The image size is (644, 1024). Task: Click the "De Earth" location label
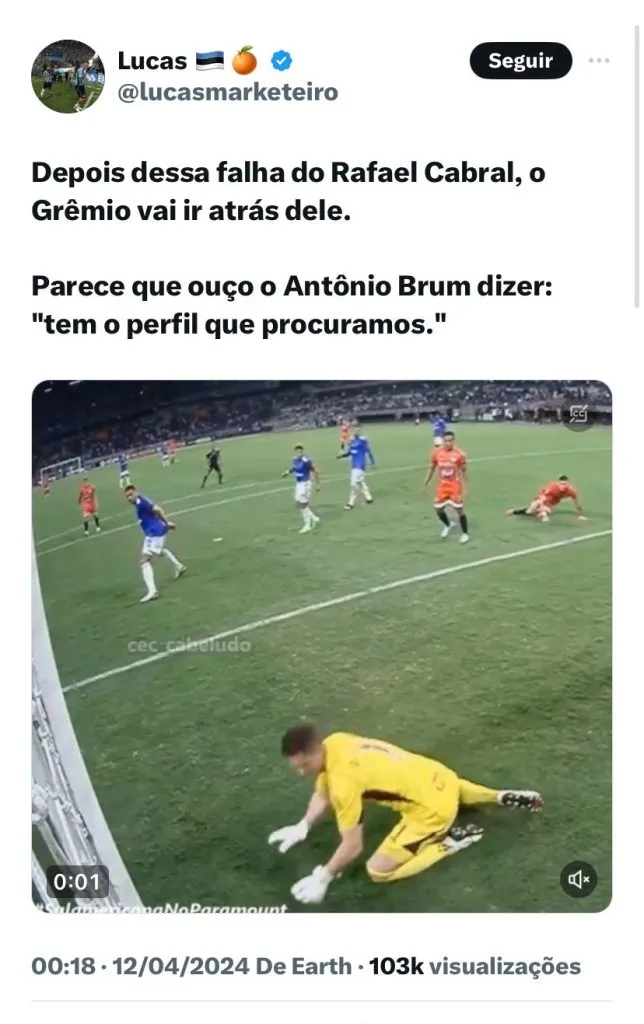click(x=303, y=966)
